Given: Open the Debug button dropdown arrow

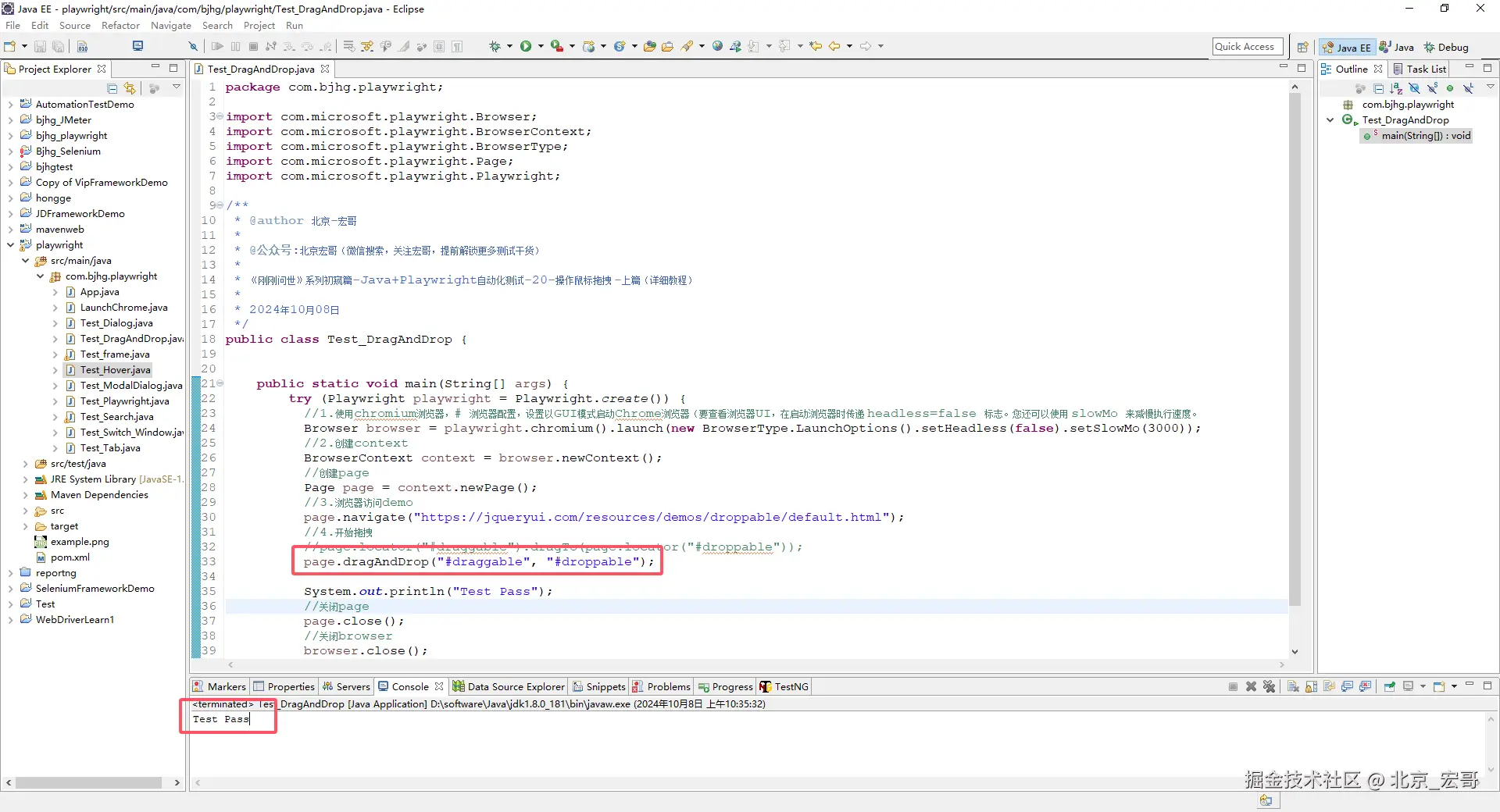Looking at the screenshot, I should (509, 46).
